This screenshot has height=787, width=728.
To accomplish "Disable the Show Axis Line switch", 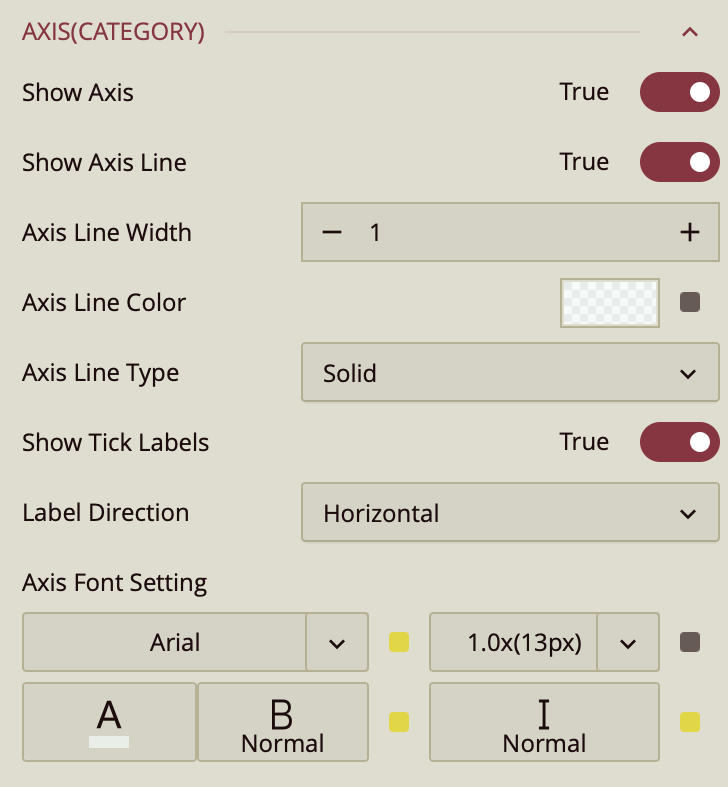I will (x=679, y=162).
